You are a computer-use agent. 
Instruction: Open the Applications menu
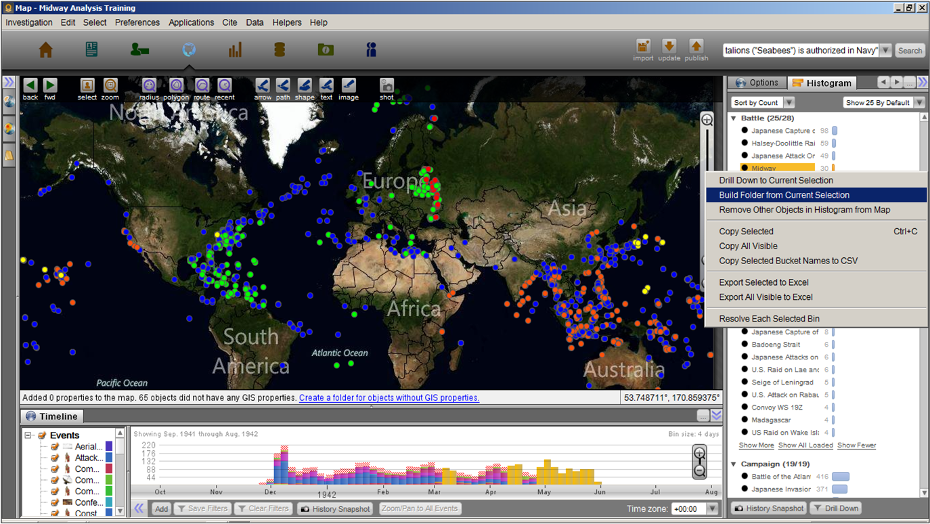click(191, 23)
